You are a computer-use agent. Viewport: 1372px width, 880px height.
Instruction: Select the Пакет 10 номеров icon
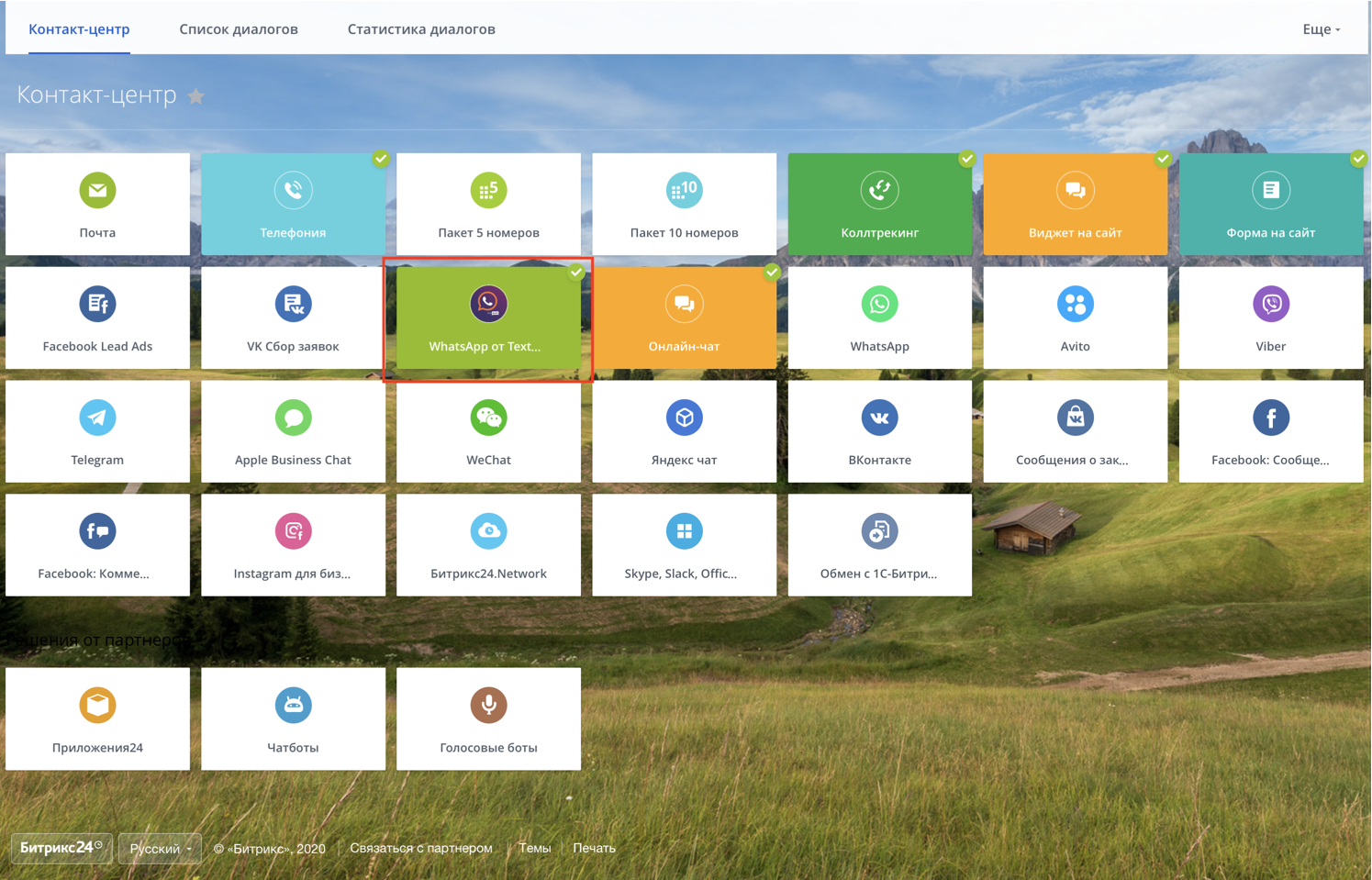point(684,190)
